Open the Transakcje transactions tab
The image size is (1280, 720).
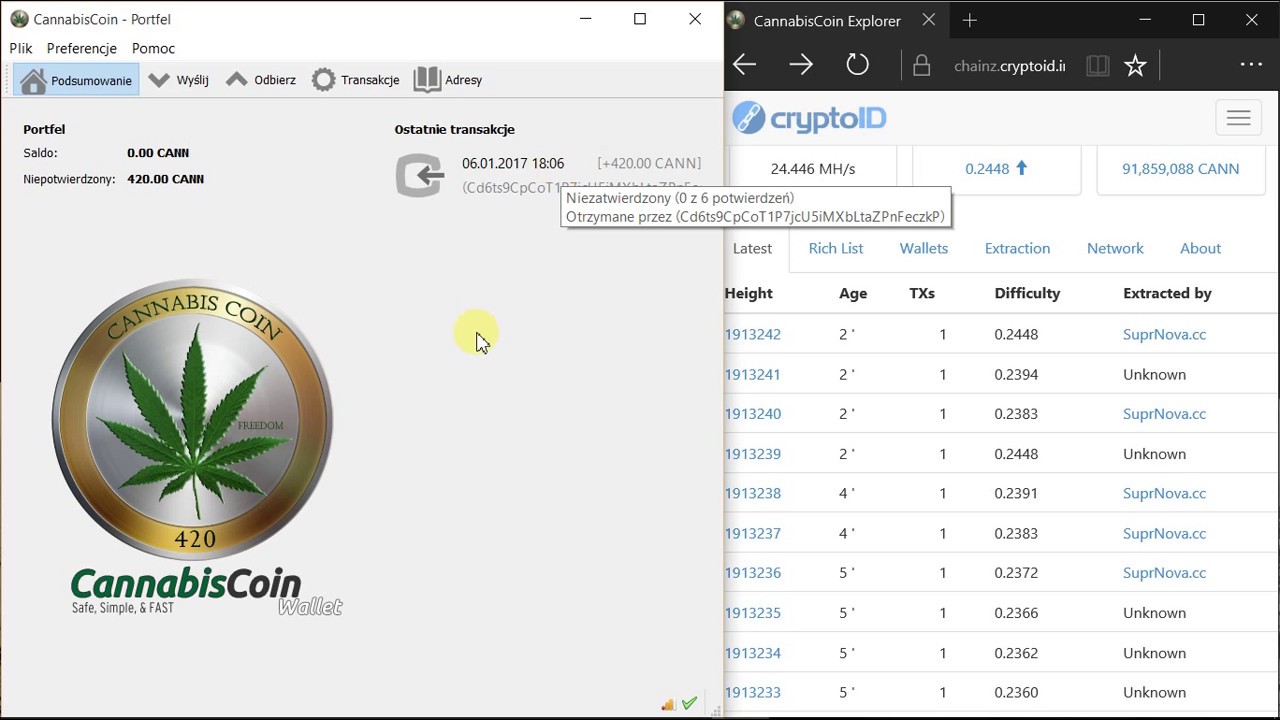pos(355,80)
